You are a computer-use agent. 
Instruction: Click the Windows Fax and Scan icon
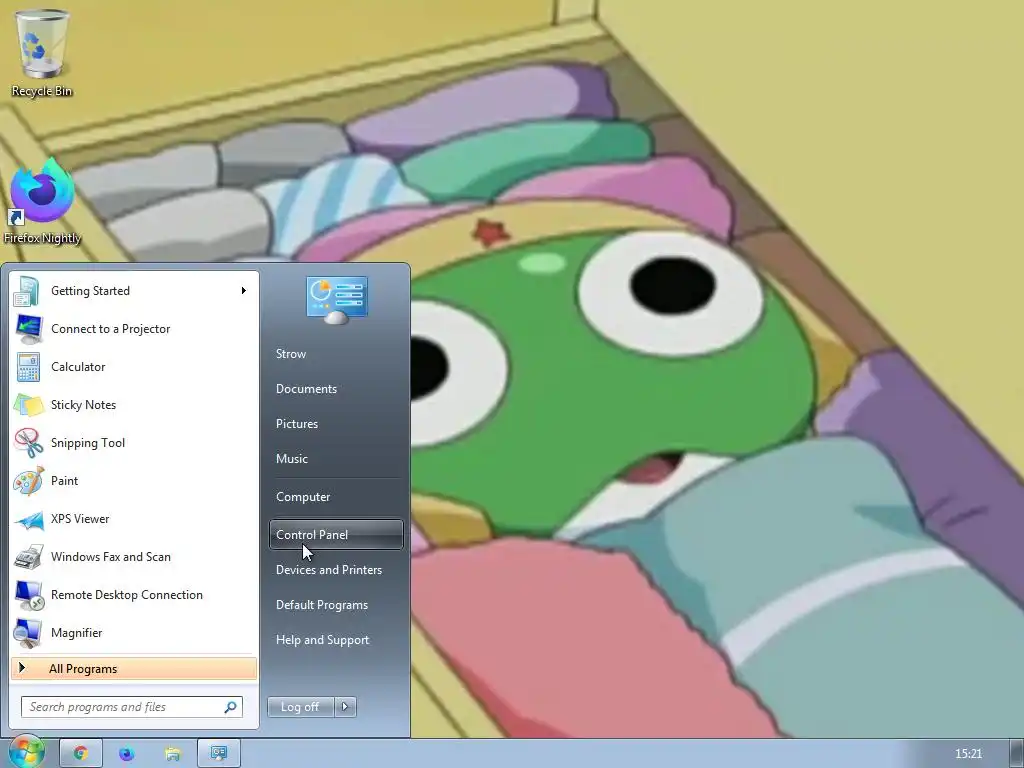27,557
